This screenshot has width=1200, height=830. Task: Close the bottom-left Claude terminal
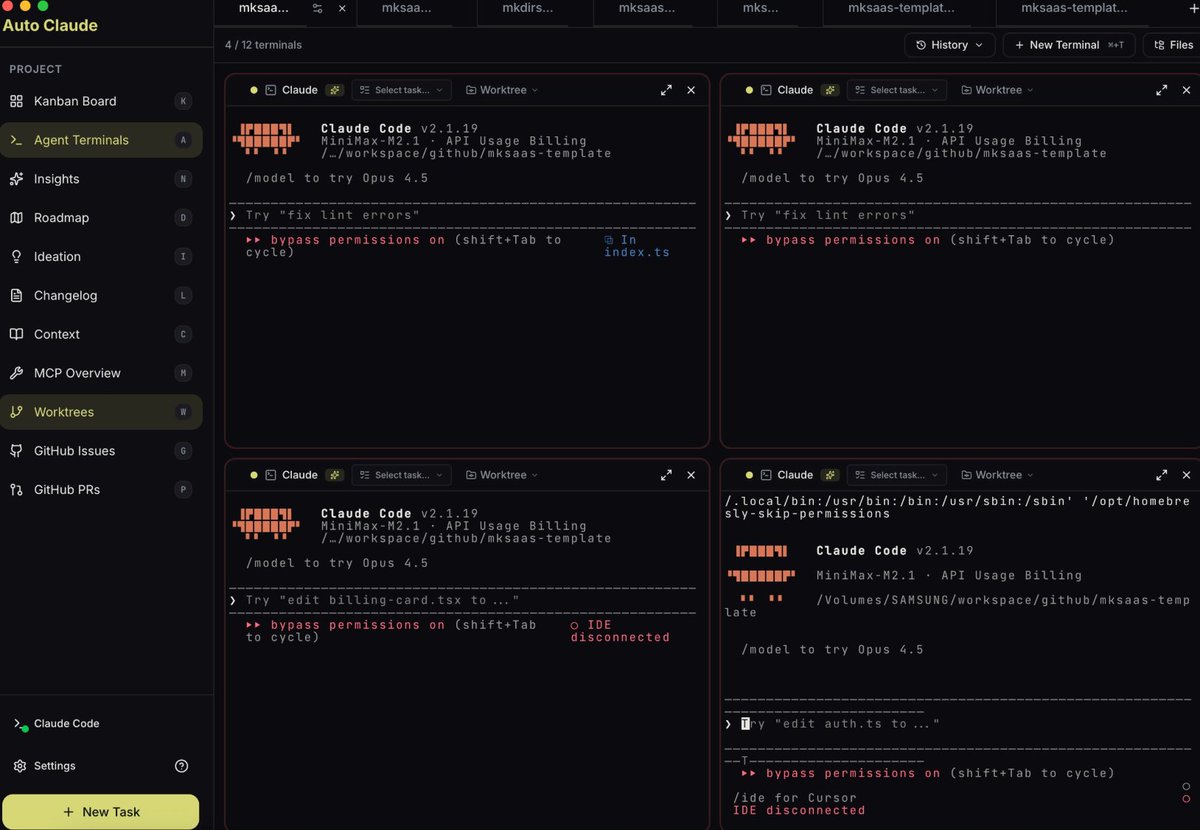pyautogui.click(x=691, y=475)
